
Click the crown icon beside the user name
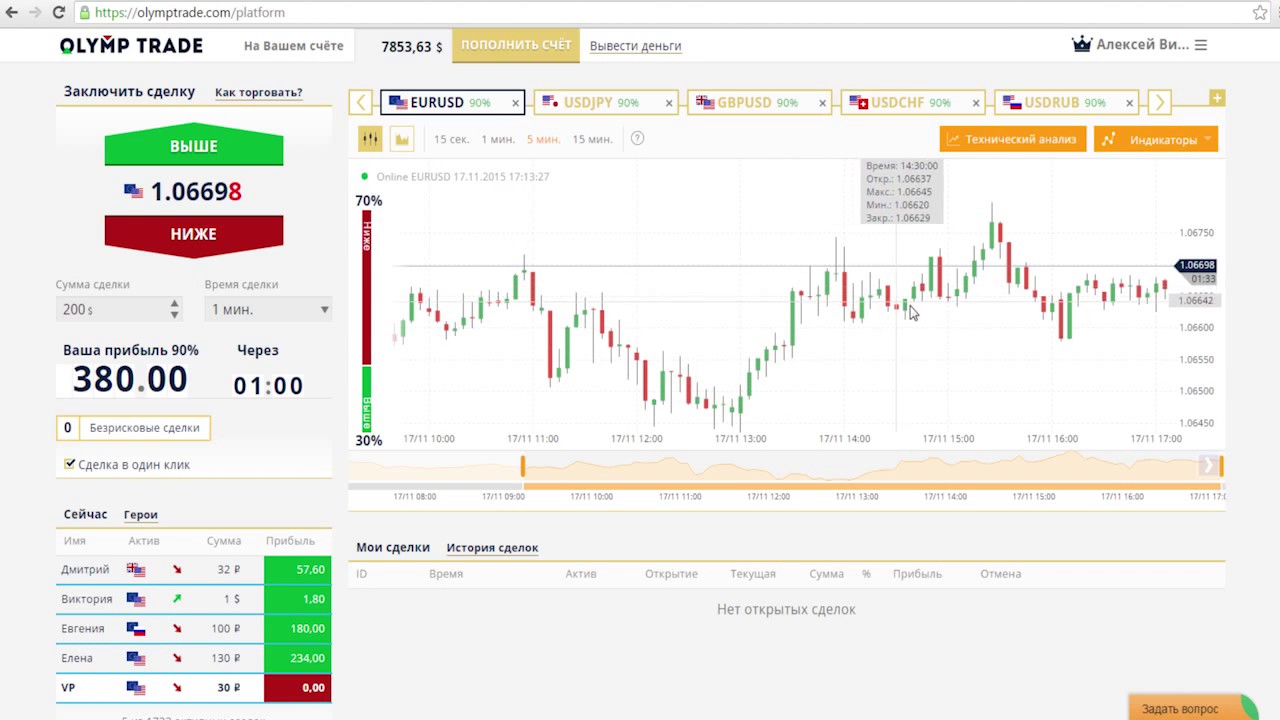pos(1081,45)
